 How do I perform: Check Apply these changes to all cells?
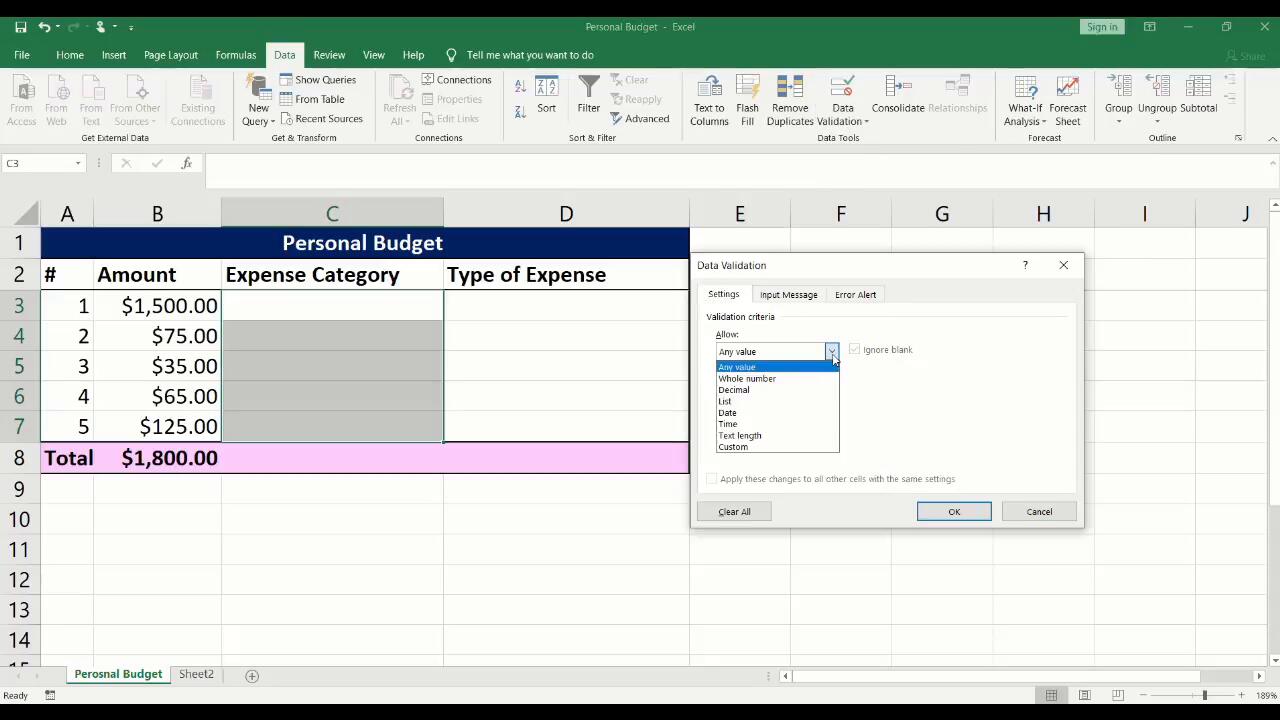(712, 479)
